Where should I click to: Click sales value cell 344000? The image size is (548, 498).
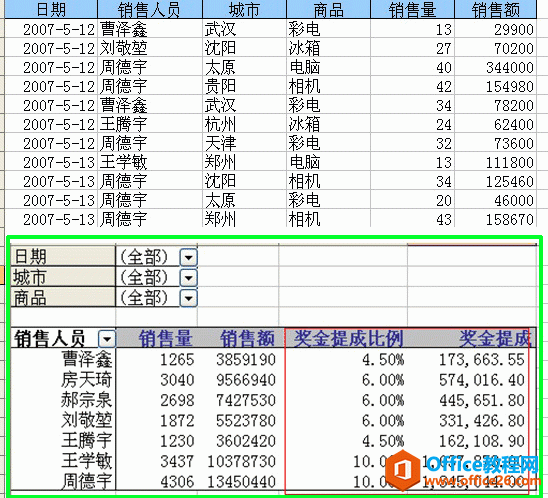coord(510,67)
